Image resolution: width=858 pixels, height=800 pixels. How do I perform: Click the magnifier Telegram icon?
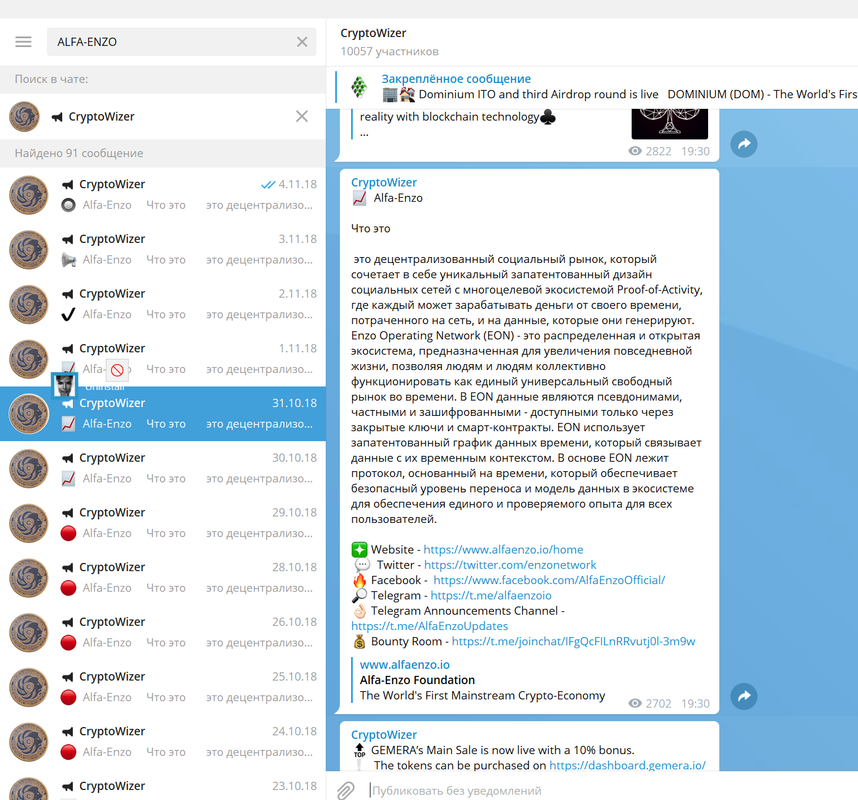(360, 595)
